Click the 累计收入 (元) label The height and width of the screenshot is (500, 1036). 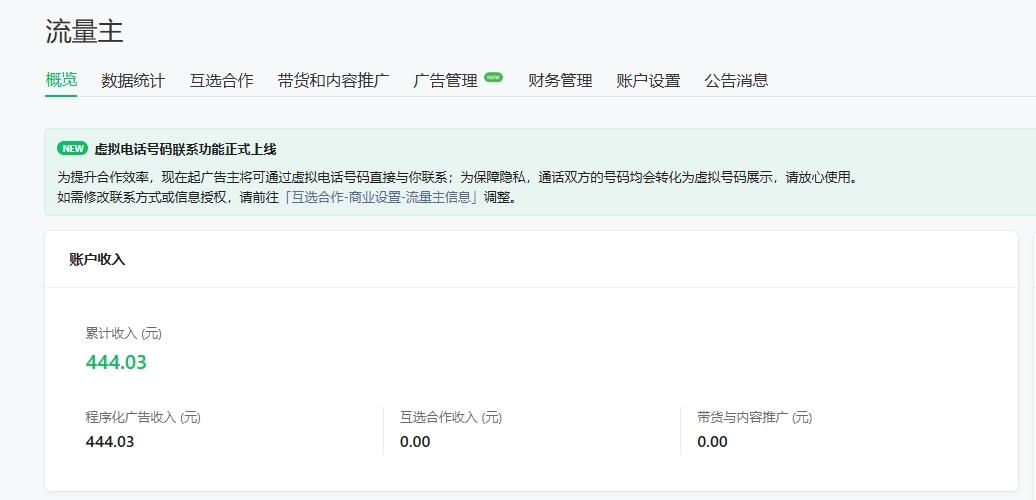124,333
